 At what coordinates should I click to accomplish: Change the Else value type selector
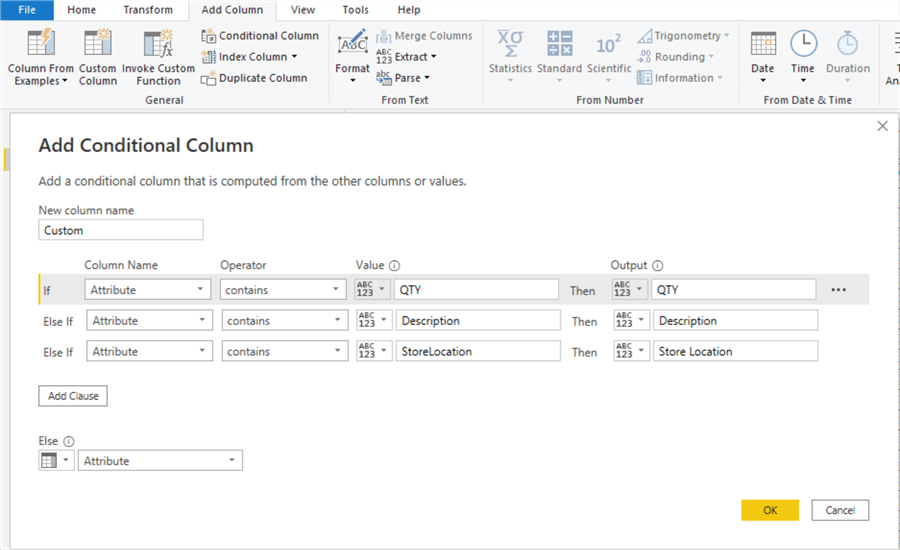[55, 461]
